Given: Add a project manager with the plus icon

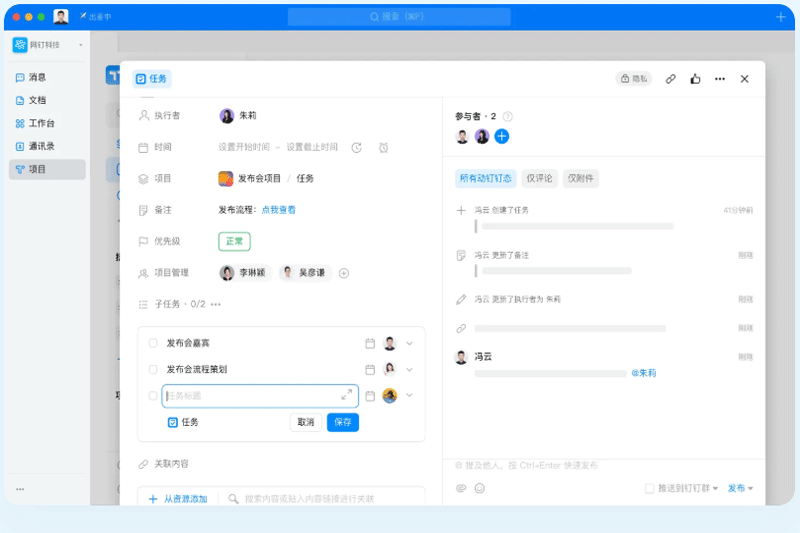Looking at the screenshot, I should (344, 273).
